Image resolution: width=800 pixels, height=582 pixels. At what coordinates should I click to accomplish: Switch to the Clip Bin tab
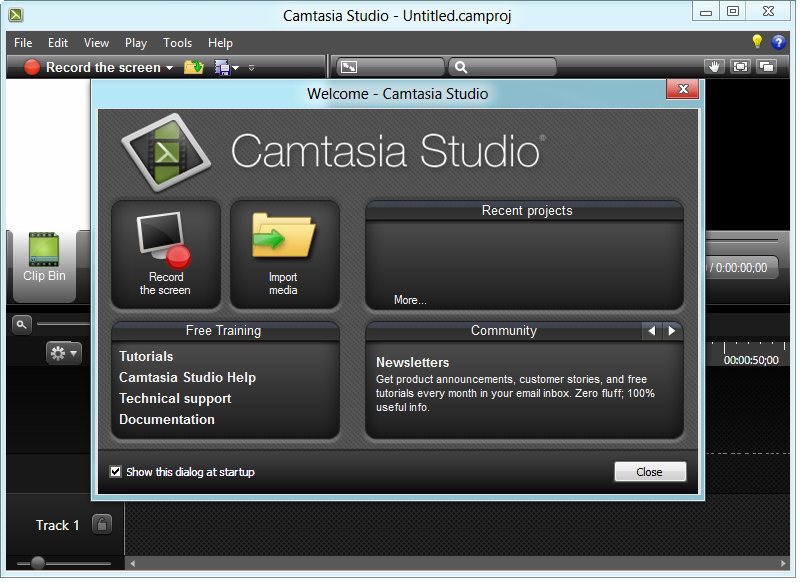(44, 265)
